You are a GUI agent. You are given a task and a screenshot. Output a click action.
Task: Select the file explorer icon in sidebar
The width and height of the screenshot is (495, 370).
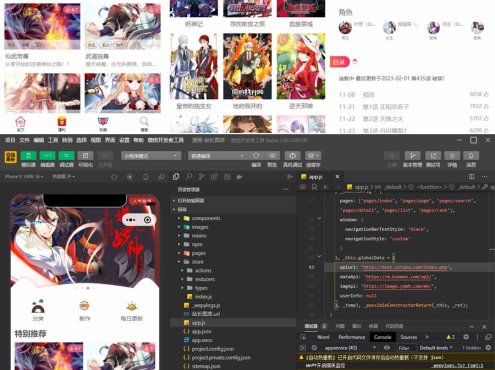point(176,177)
